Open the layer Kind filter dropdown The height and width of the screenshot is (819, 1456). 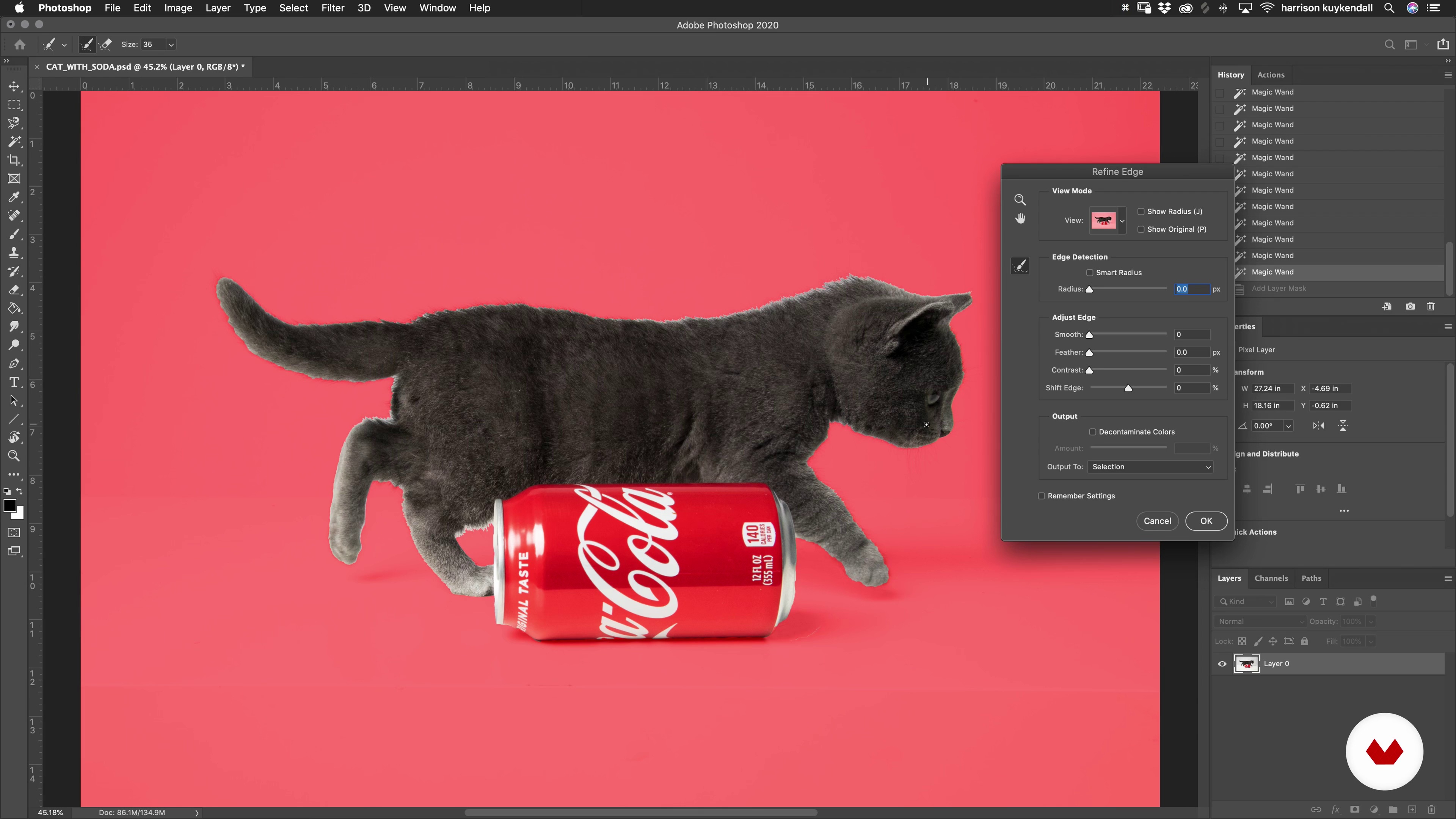tap(1246, 601)
